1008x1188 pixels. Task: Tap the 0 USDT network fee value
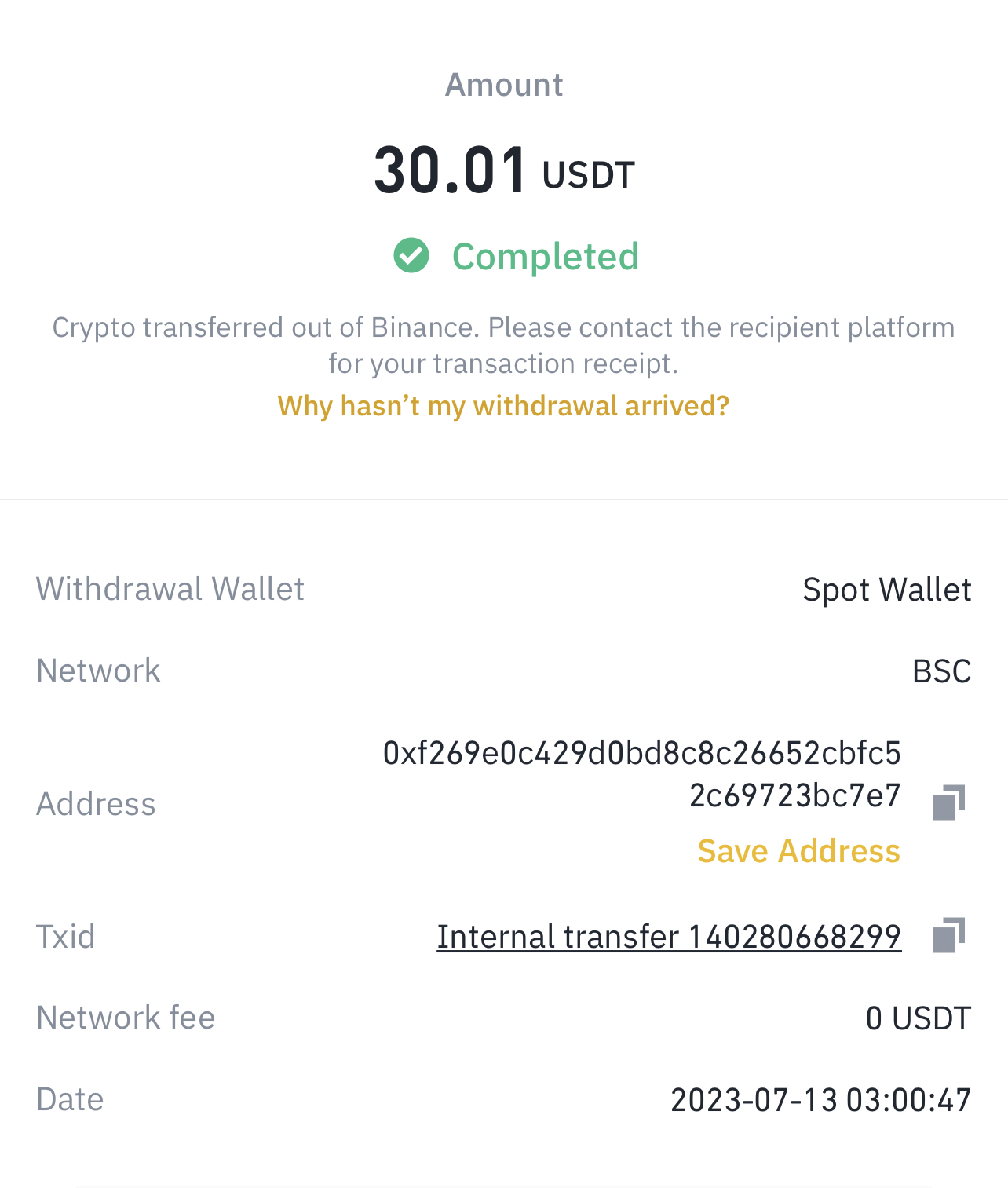tap(918, 1018)
